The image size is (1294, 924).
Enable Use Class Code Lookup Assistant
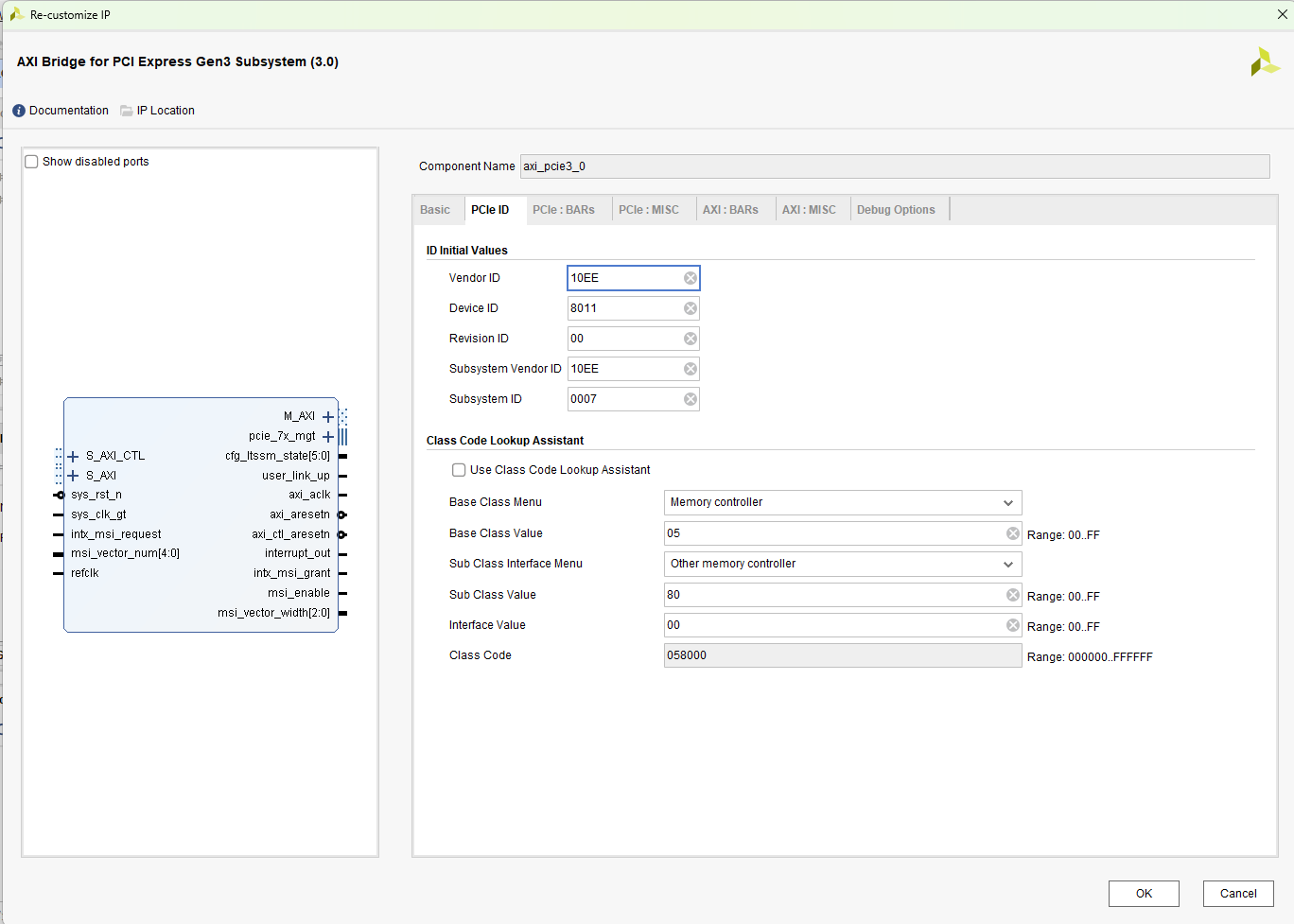459,470
